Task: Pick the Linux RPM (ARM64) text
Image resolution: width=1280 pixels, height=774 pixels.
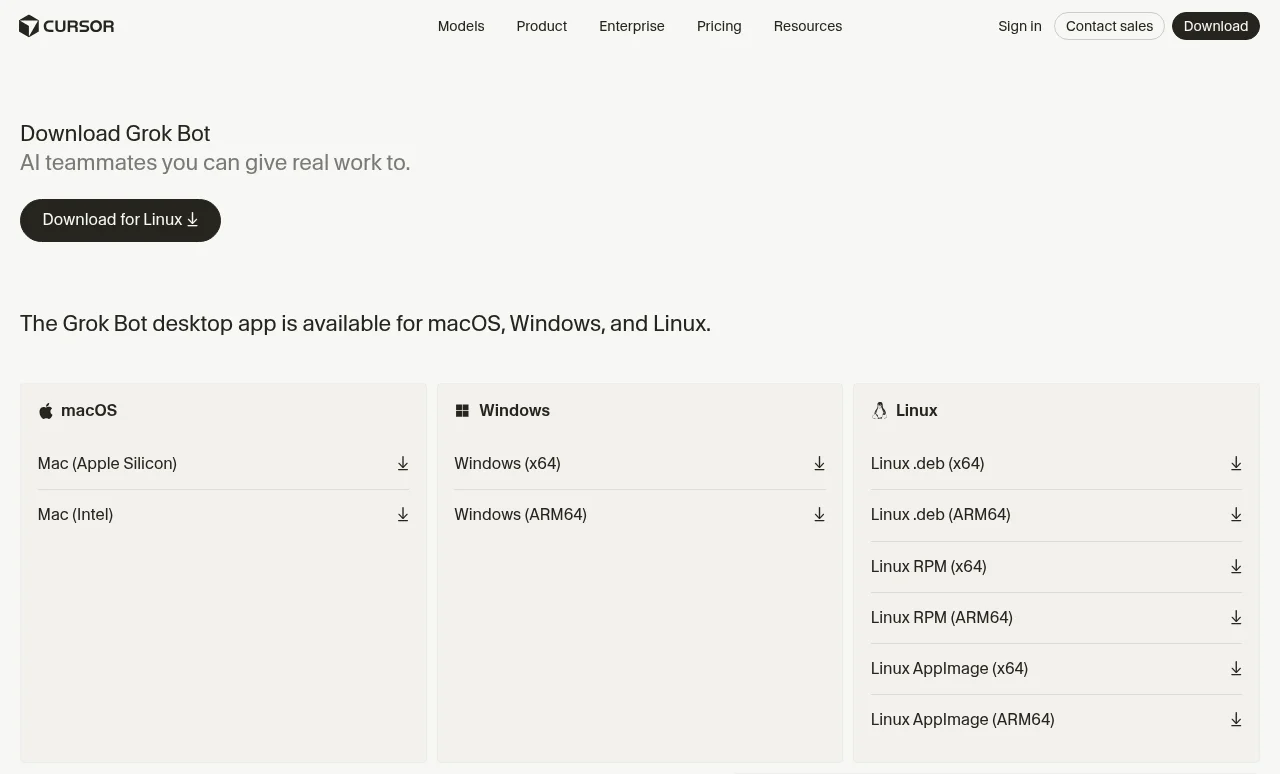Action: pos(941,618)
